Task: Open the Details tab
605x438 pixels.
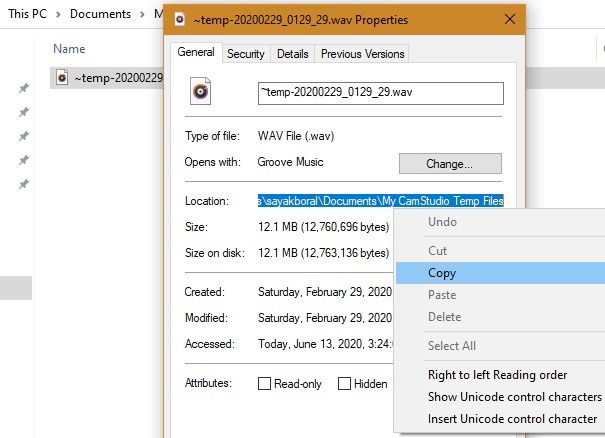Action: (x=293, y=54)
